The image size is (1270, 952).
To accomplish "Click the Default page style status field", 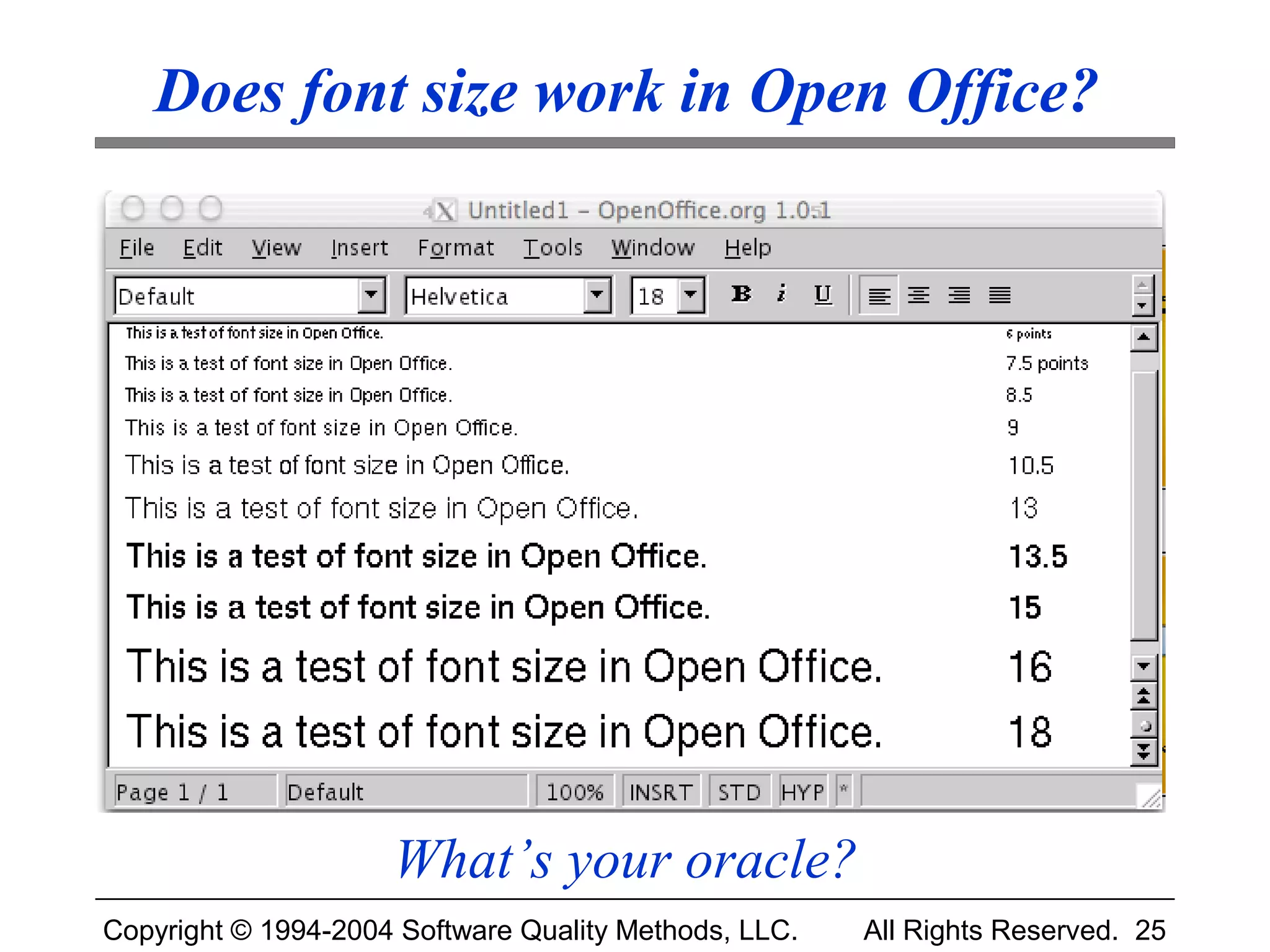I will coord(406,791).
